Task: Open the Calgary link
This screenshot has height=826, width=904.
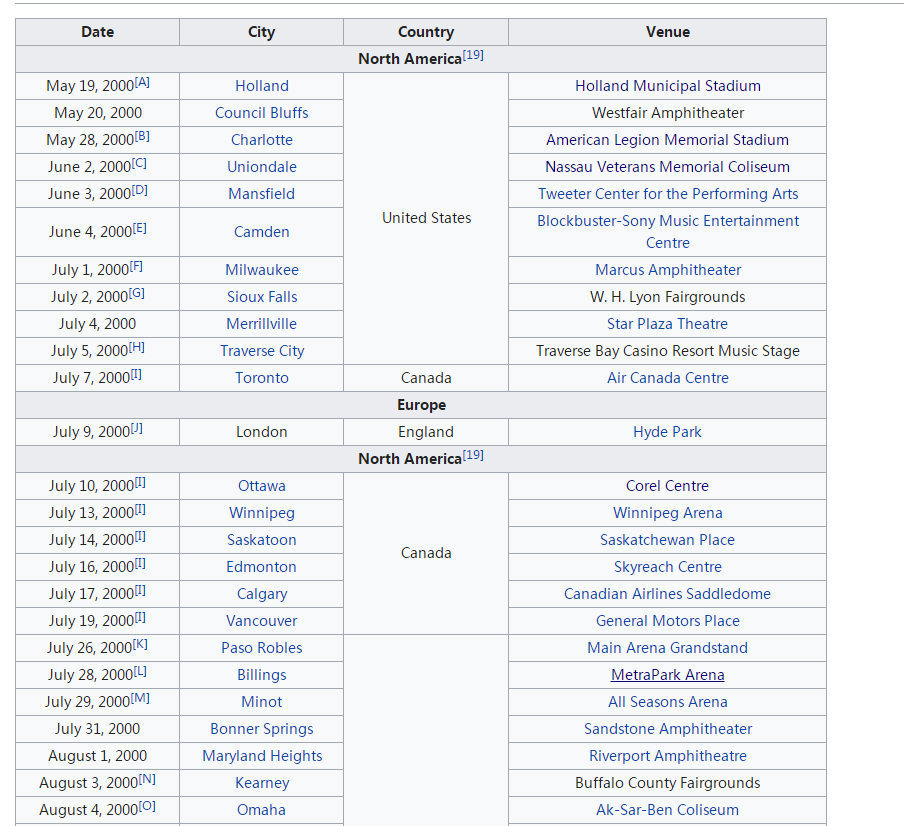Action: coord(262,594)
